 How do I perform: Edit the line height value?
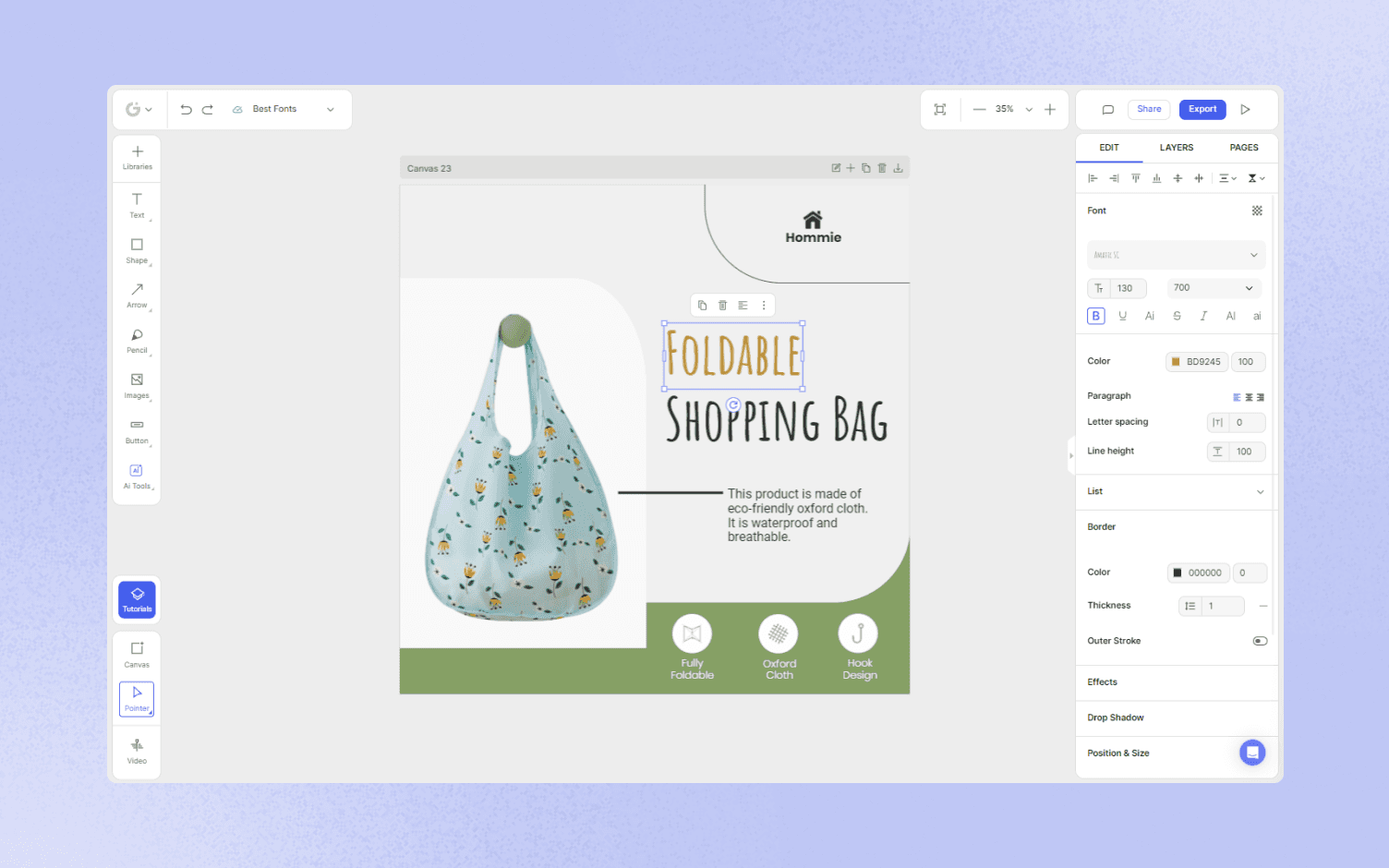click(x=1236, y=452)
